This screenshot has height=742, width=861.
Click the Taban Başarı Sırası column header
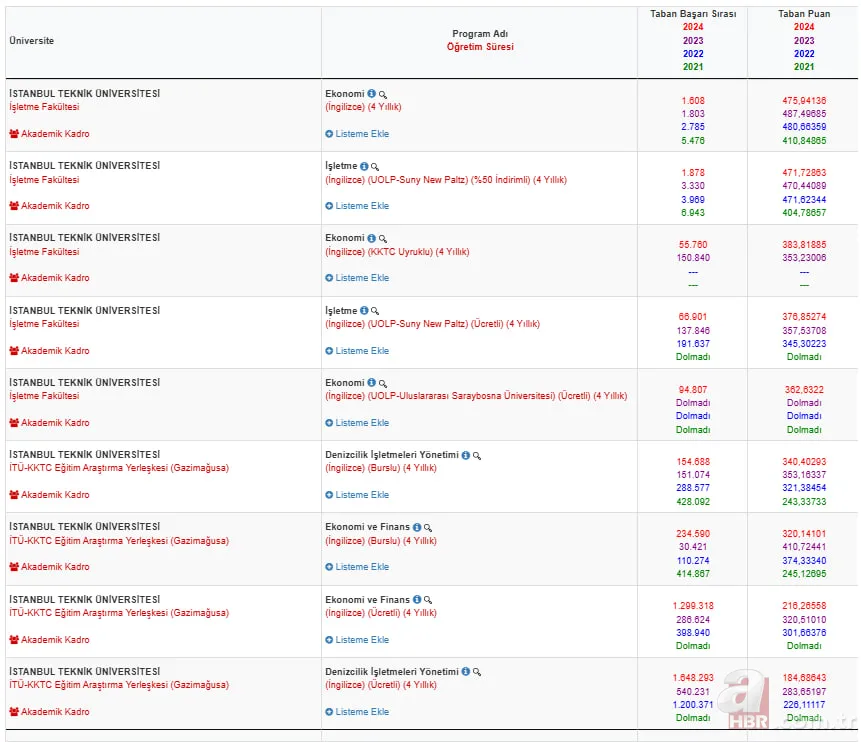692,15
